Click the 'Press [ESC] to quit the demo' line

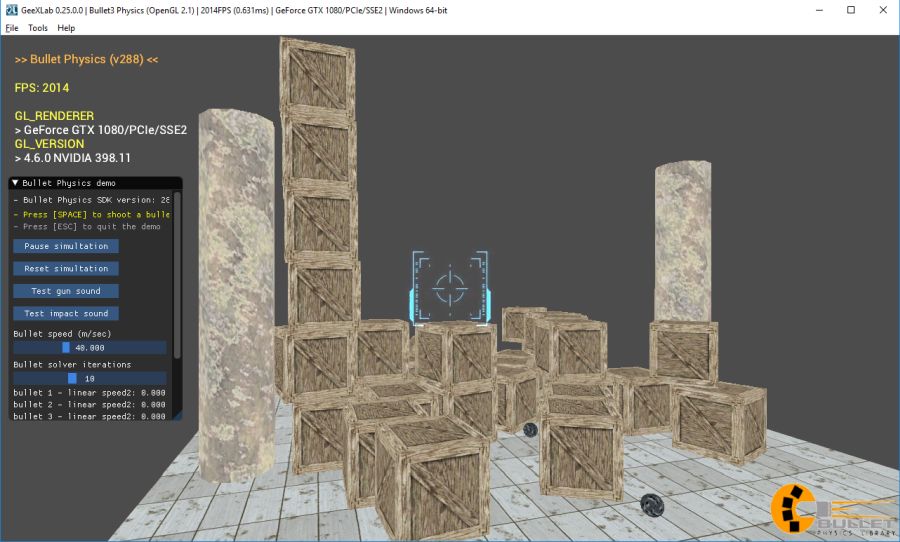[x=87, y=226]
